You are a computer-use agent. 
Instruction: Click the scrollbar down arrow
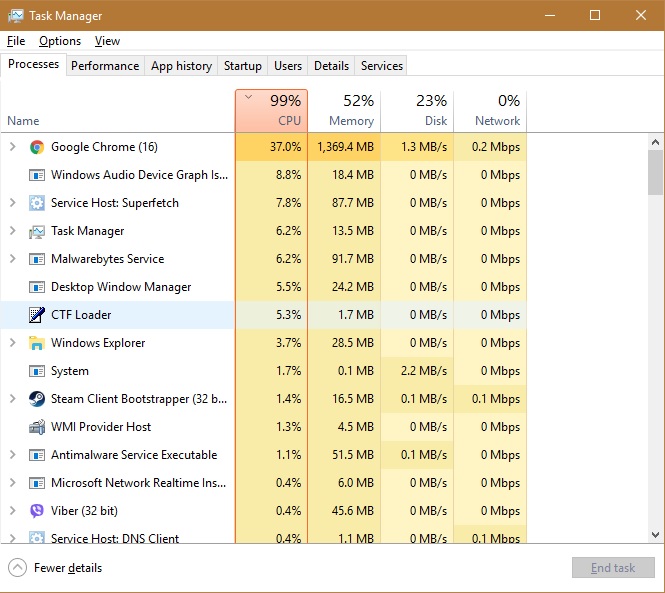tap(655, 535)
